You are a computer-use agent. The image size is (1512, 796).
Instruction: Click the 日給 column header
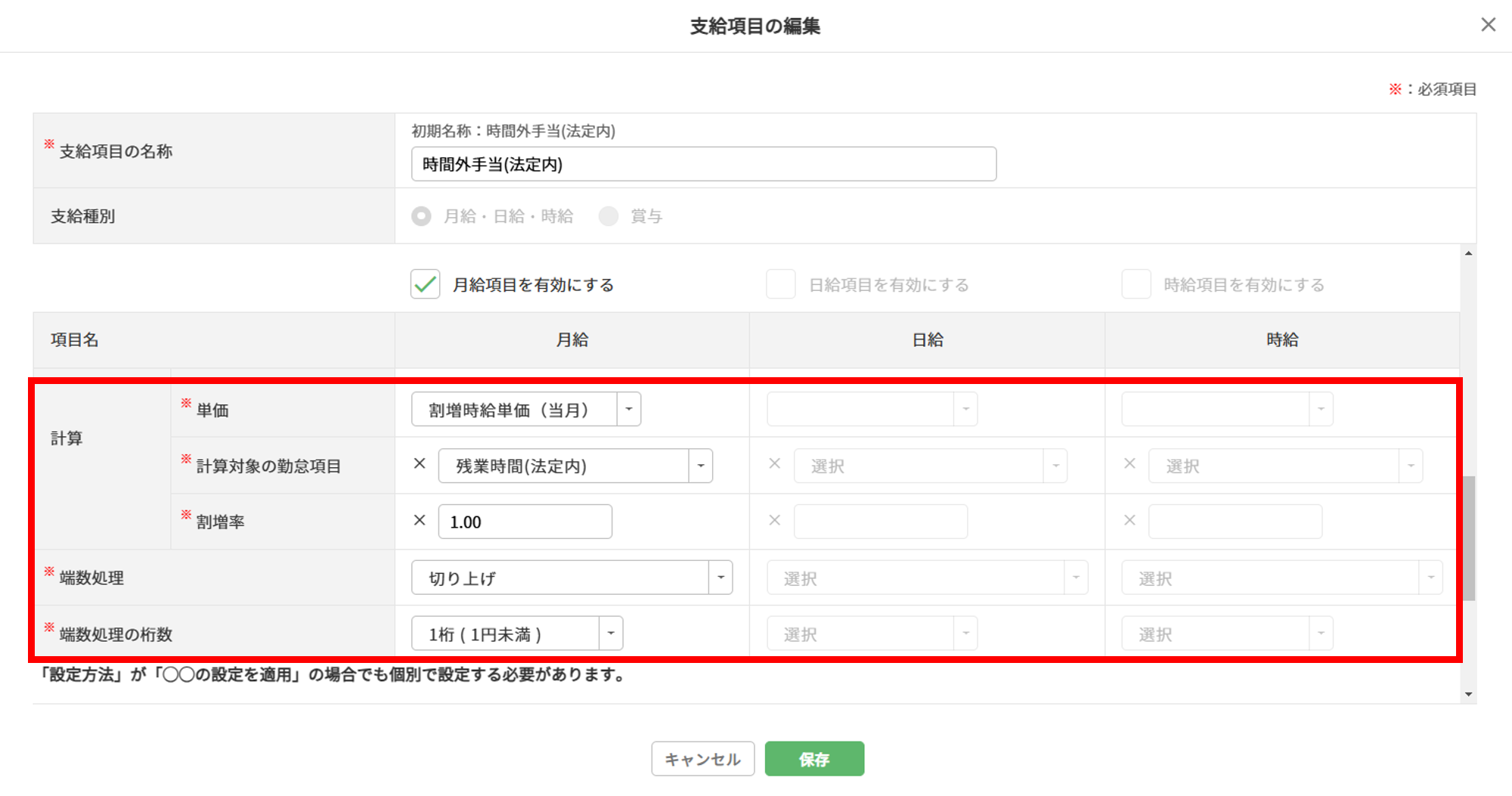coord(928,340)
